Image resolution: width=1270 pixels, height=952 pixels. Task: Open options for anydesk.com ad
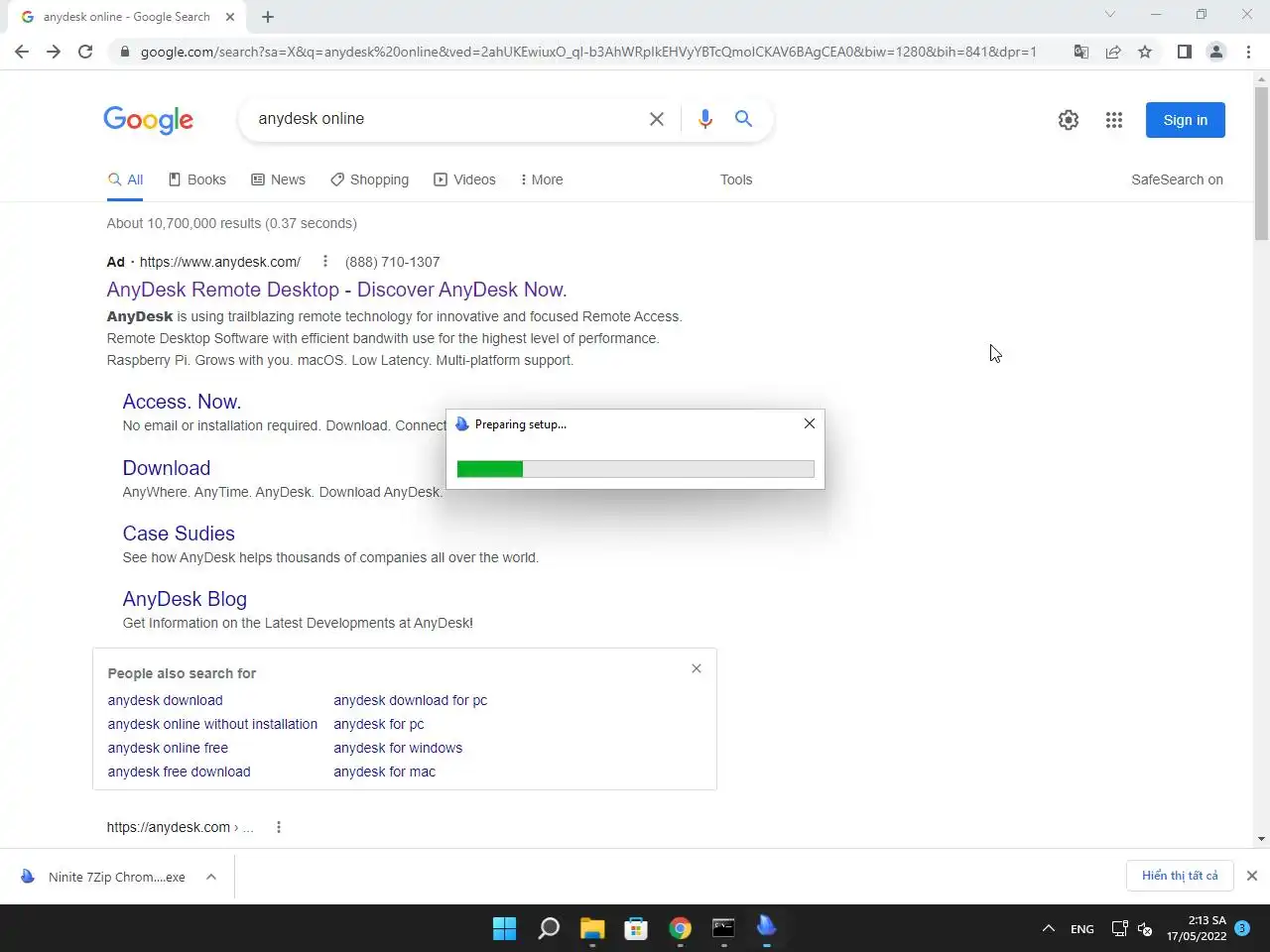pyautogui.click(x=324, y=262)
